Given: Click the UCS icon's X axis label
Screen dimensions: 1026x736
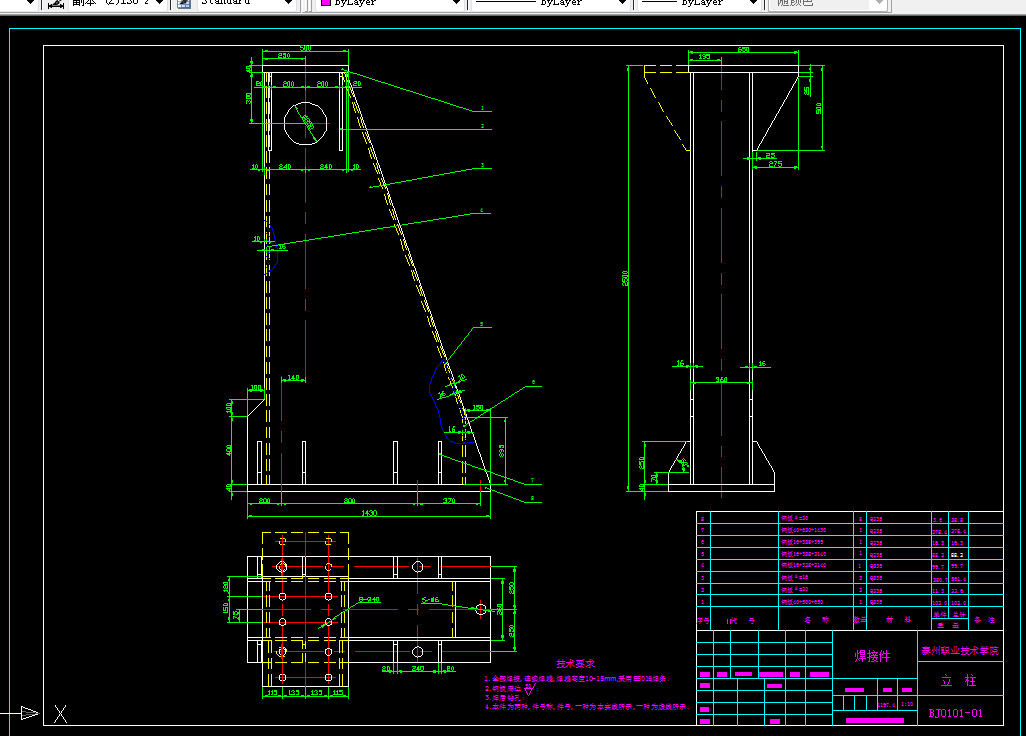Looking at the screenshot, I should point(60,714).
